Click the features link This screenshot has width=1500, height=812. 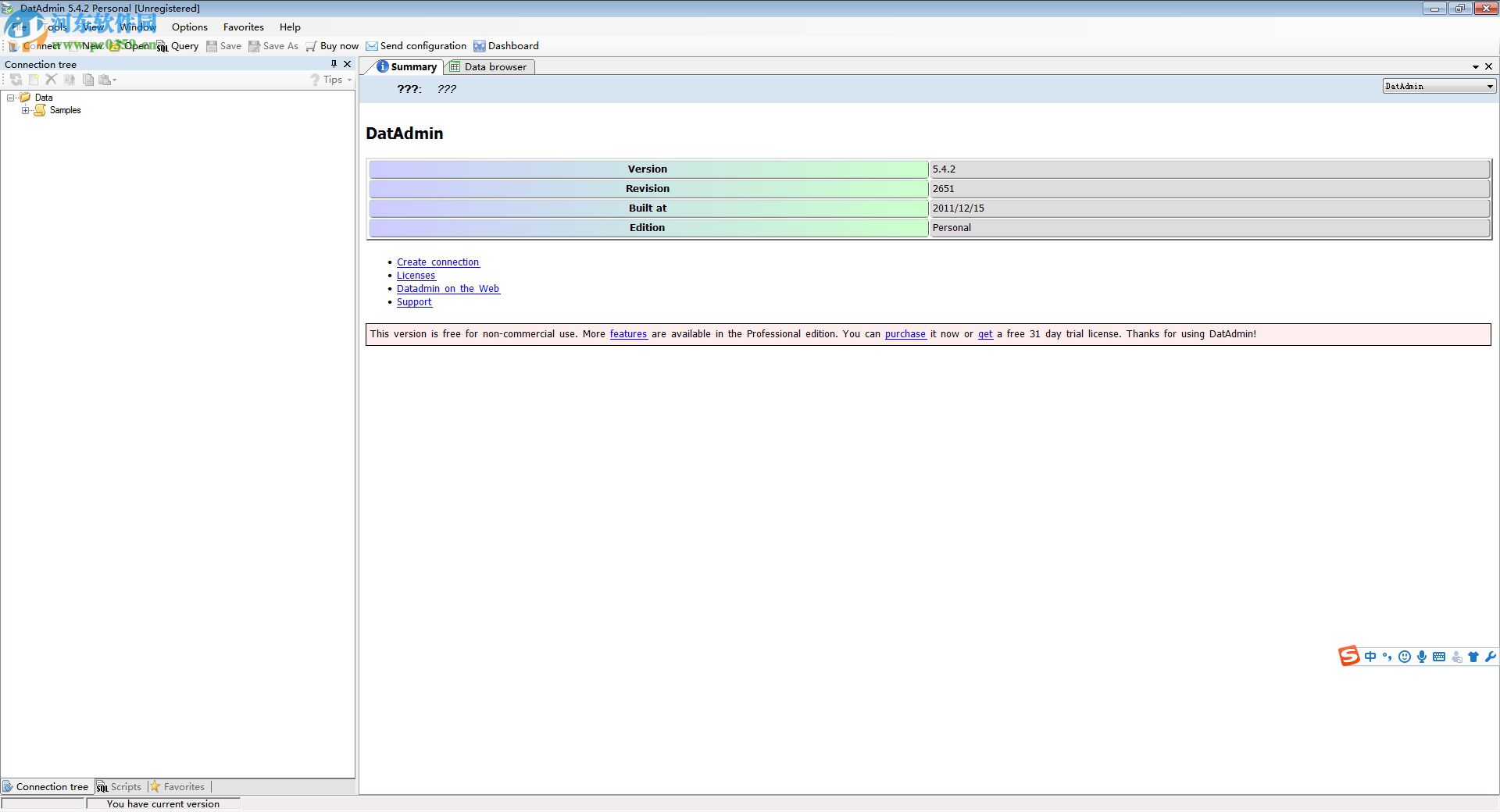[x=628, y=334]
